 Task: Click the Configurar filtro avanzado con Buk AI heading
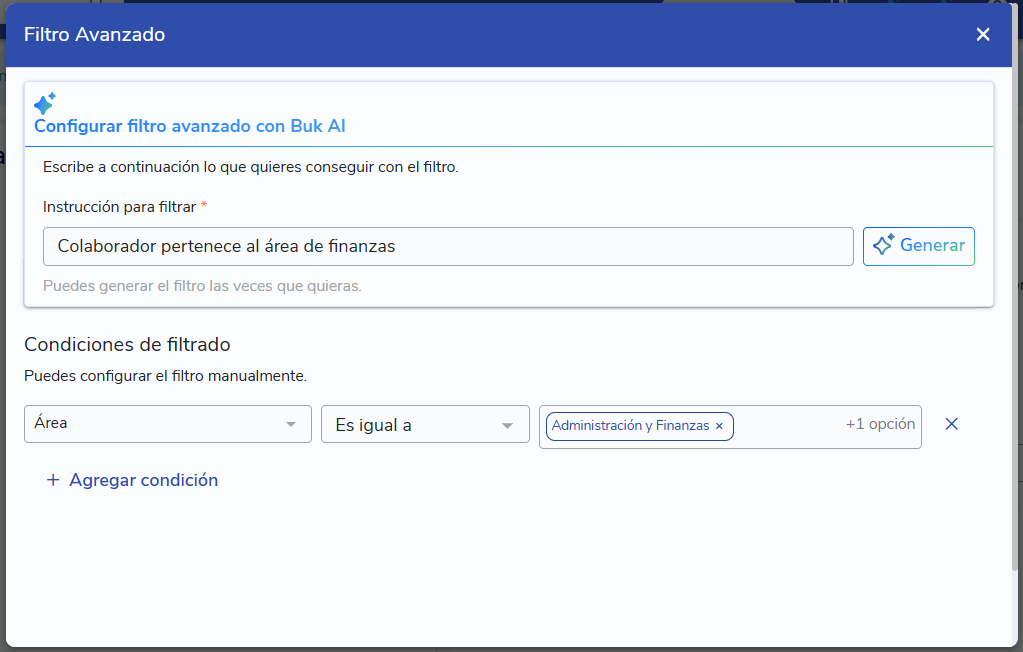click(x=190, y=126)
